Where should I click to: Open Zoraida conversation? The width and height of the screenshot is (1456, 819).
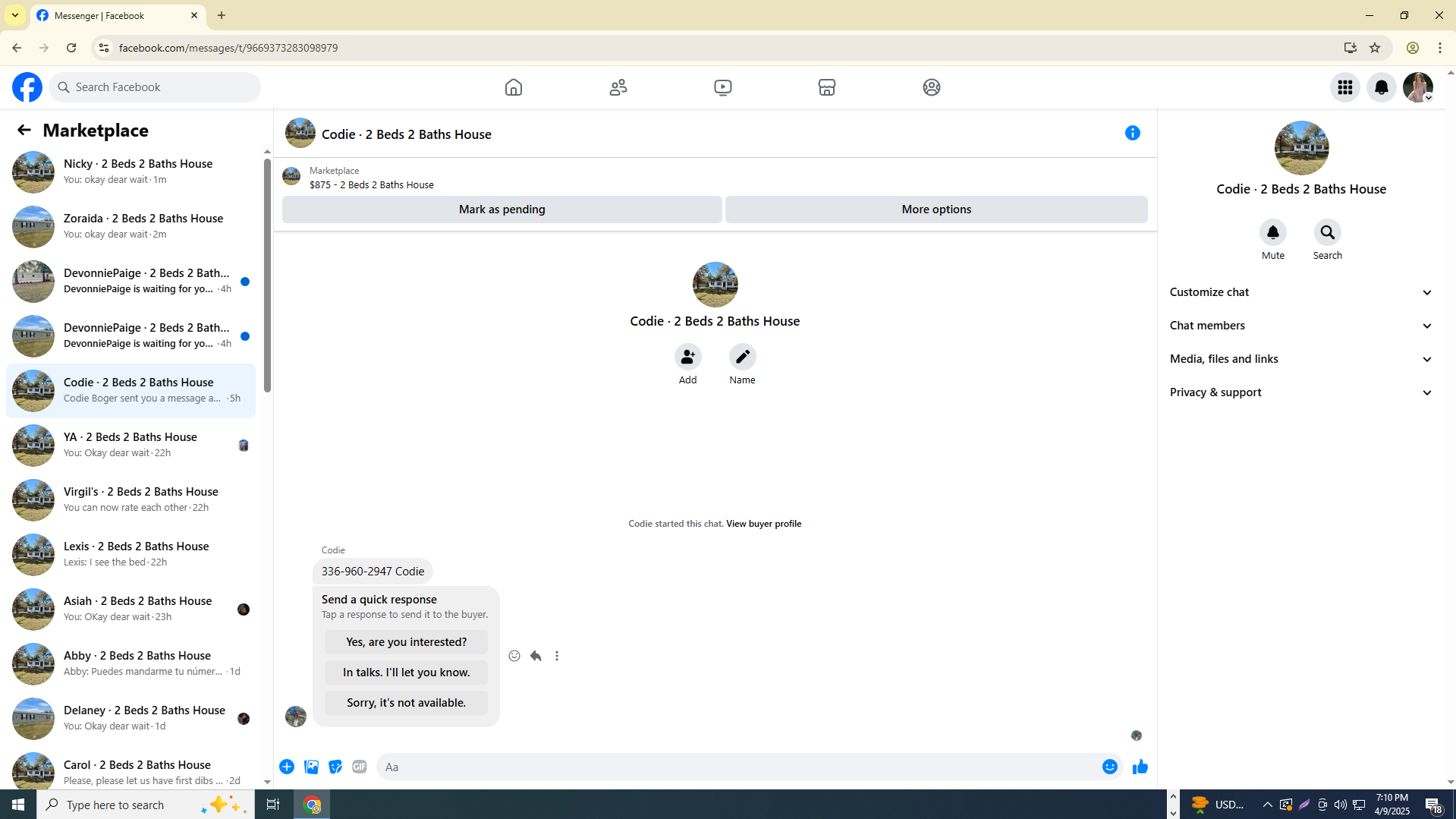(x=131, y=227)
